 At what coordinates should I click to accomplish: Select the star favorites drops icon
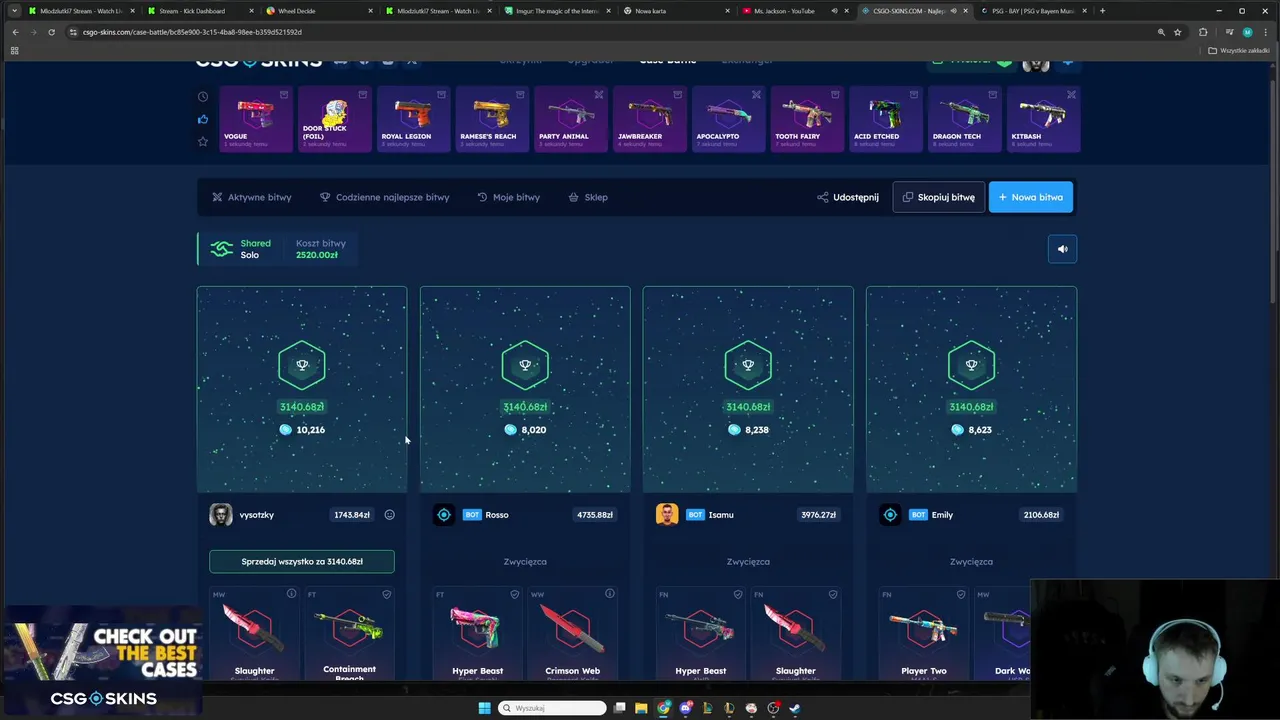click(x=203, y=141)
